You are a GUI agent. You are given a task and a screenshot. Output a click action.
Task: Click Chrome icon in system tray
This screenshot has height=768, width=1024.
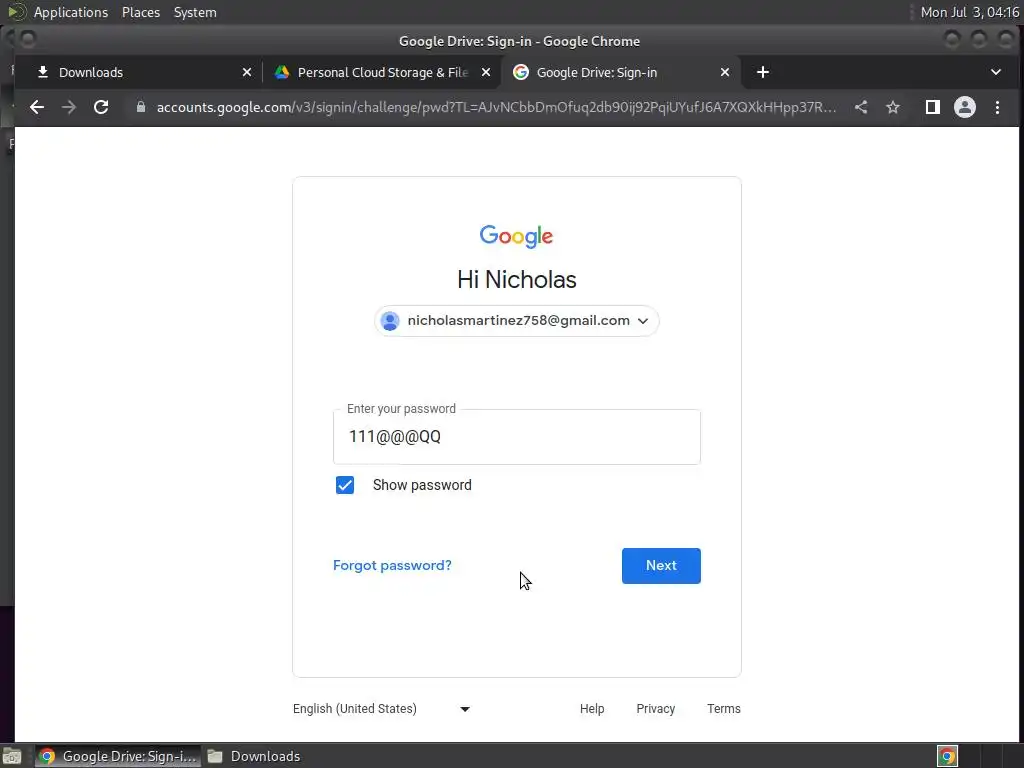point(948,756)
